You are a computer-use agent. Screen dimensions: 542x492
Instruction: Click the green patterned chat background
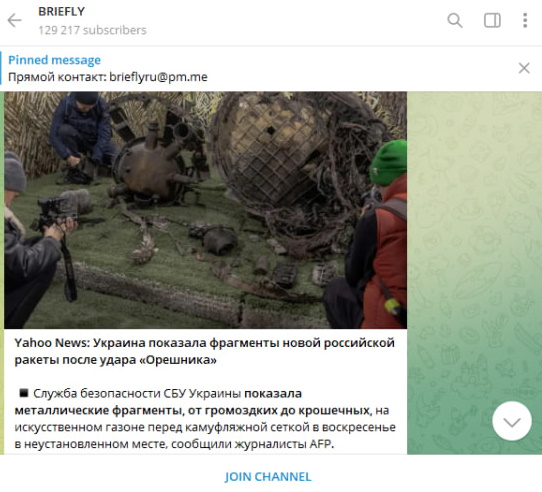tap(474, 242)
